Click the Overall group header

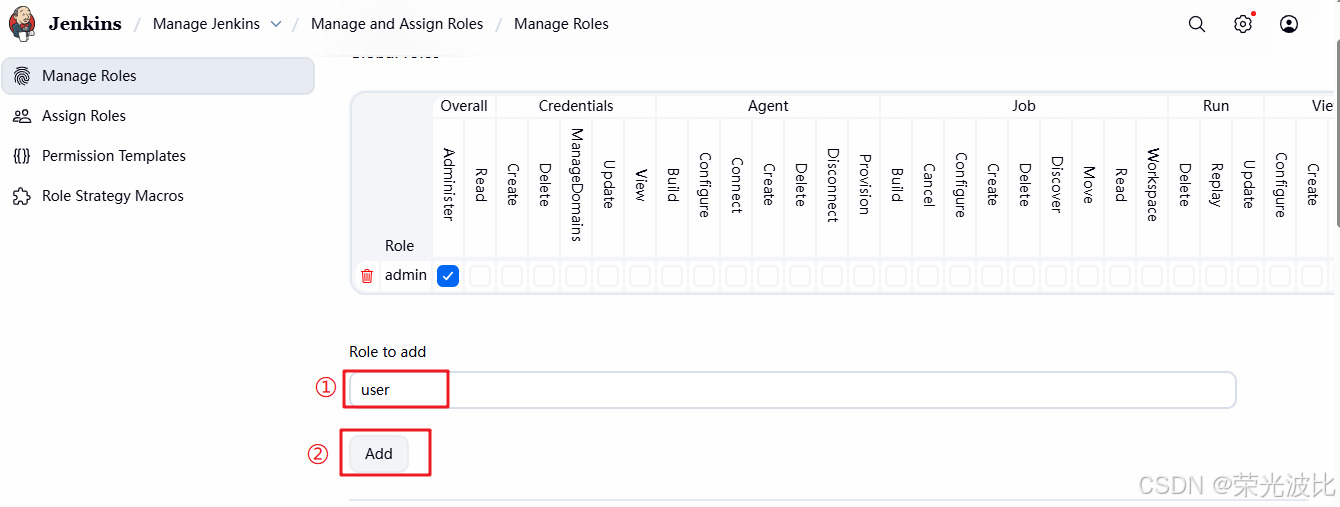coord(464,106)
